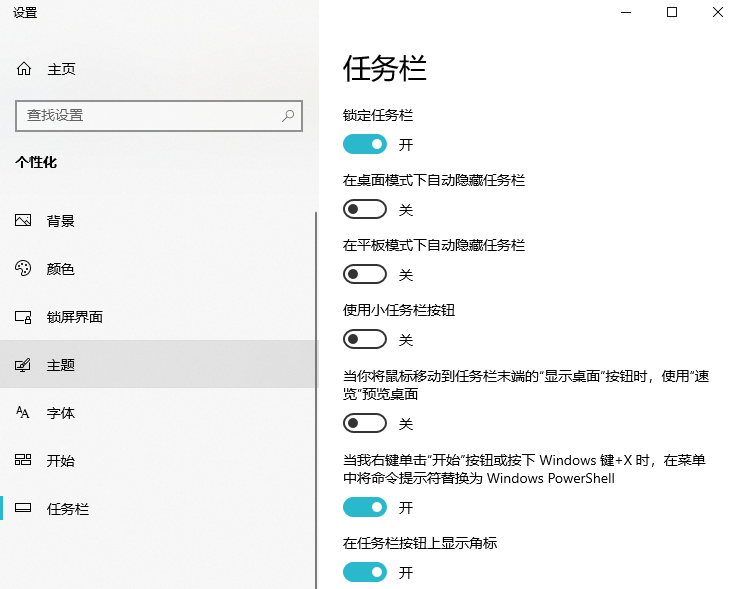Screen dimensions: 731x589
Task: Click the 主题 brush icon
Action: pos(24,365)
